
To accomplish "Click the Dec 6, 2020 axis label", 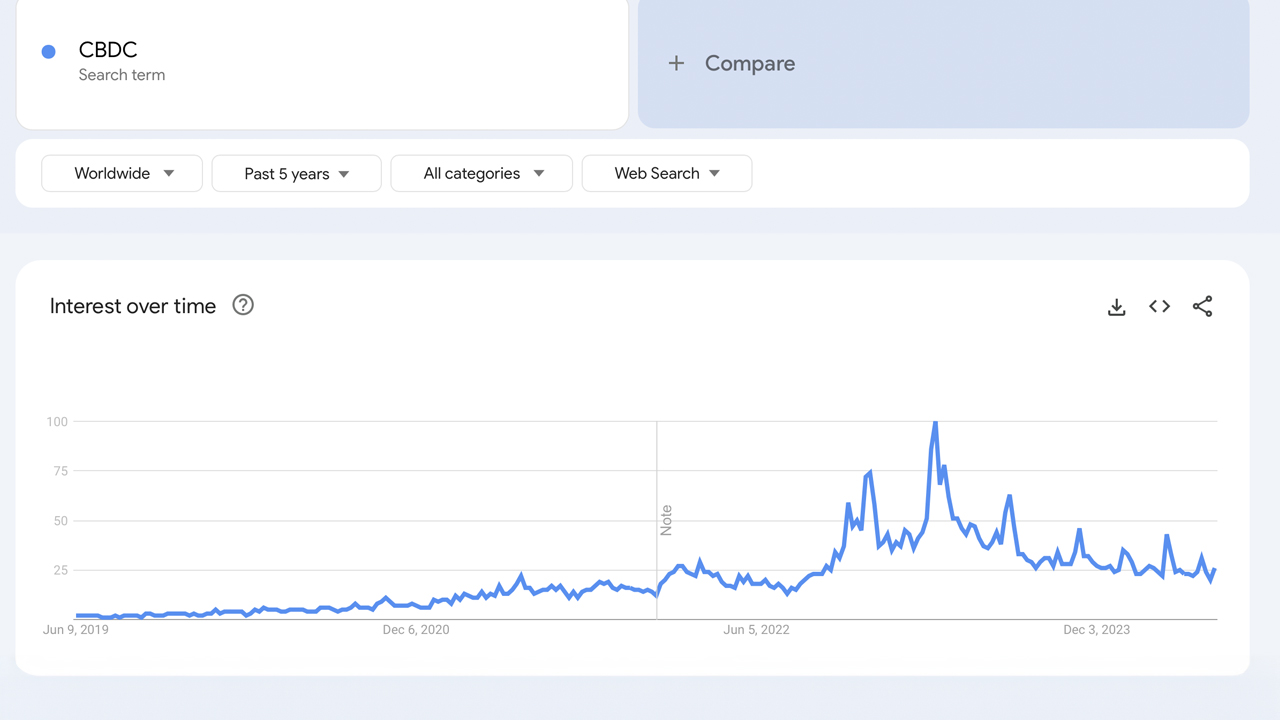I will [416, 629].
